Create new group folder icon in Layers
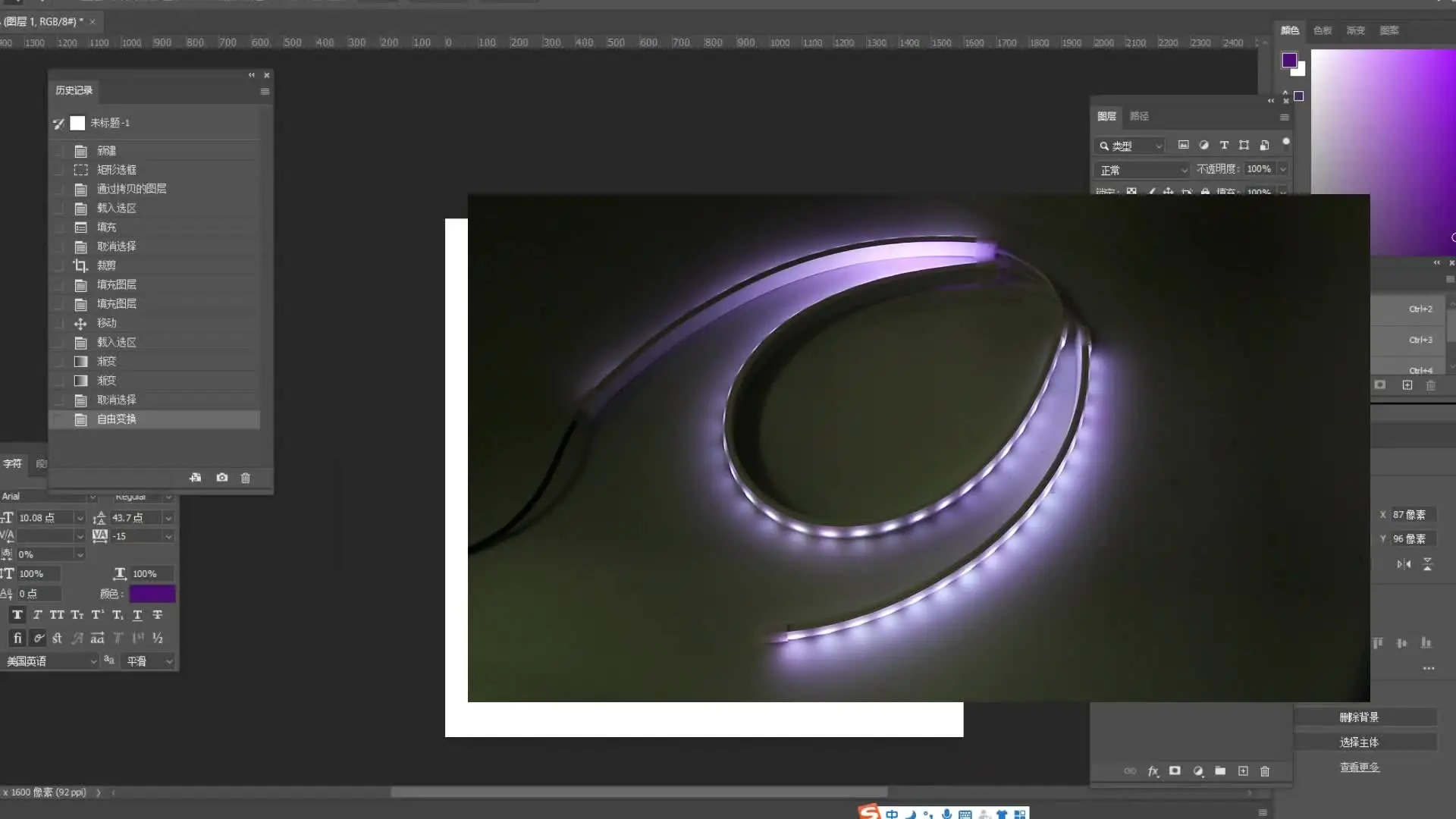Viewport: 1456px width, 819px height. 1220,771
